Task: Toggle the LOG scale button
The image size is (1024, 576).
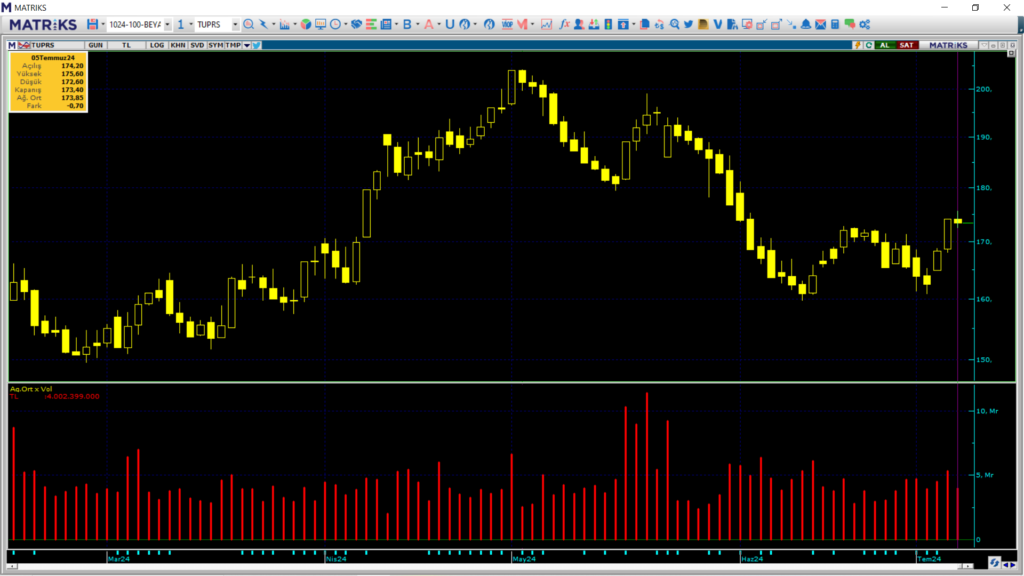Action: [x=157, y=45]
